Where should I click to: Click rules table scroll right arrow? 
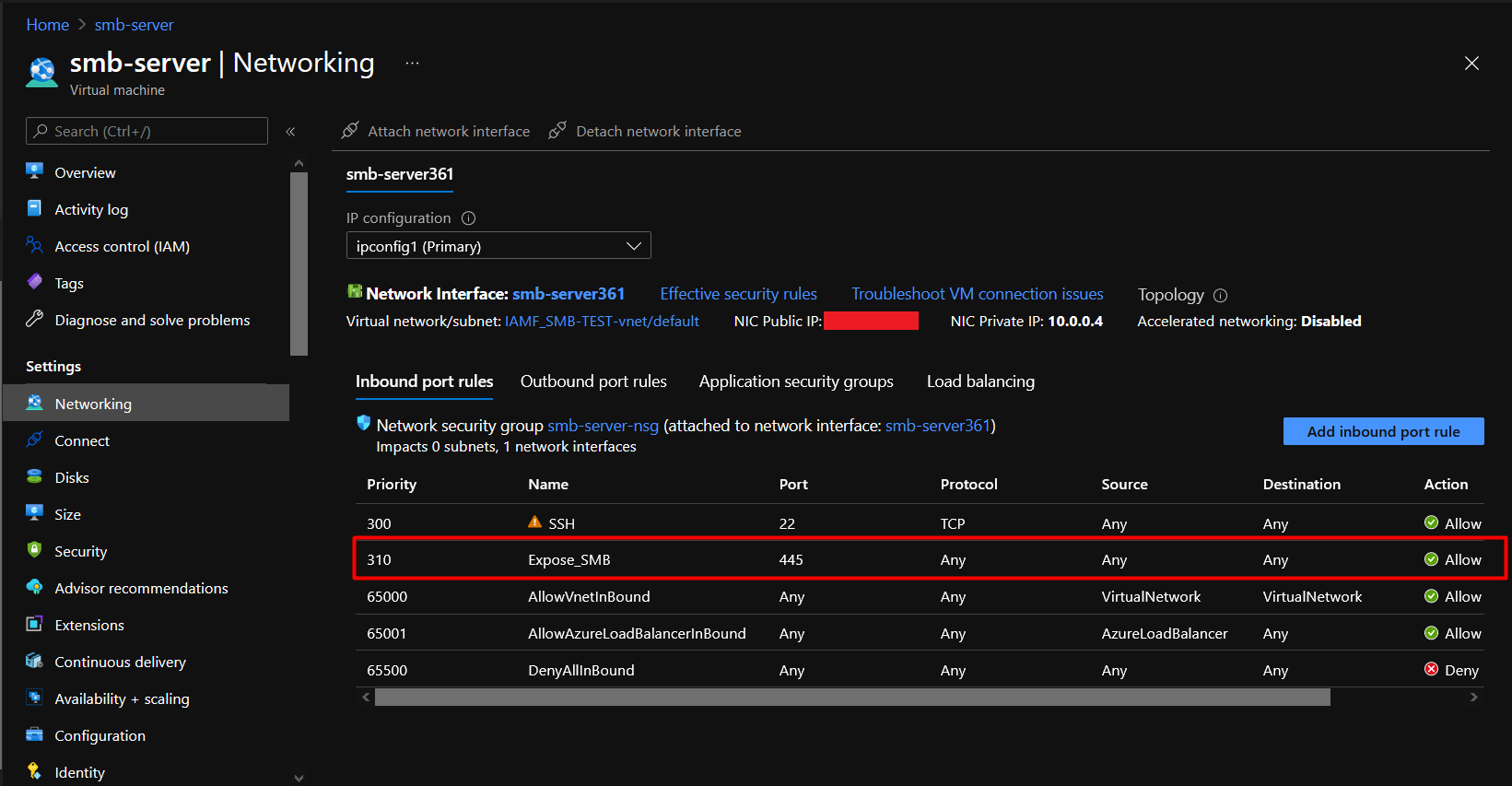1473,698
